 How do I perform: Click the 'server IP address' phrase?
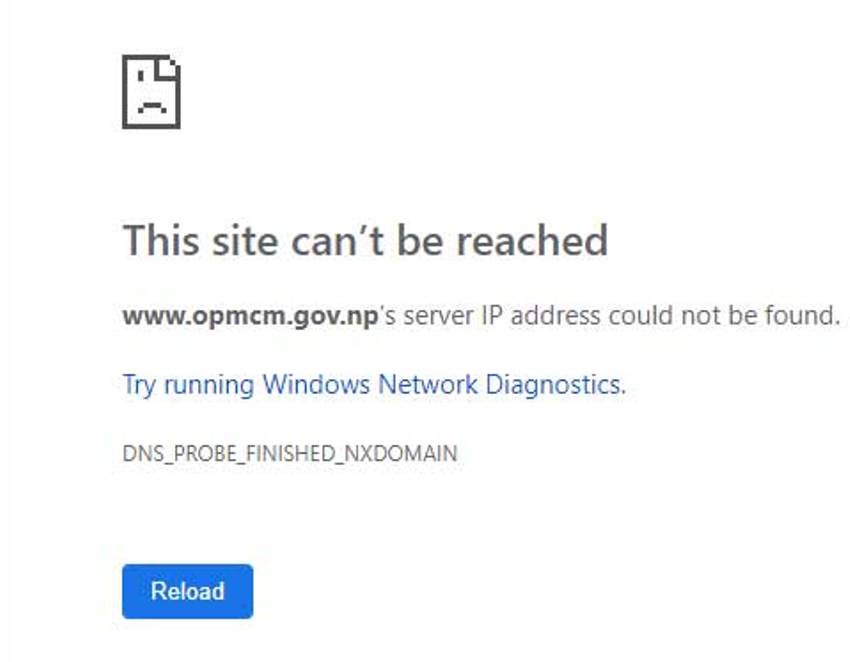coord(501,316)
